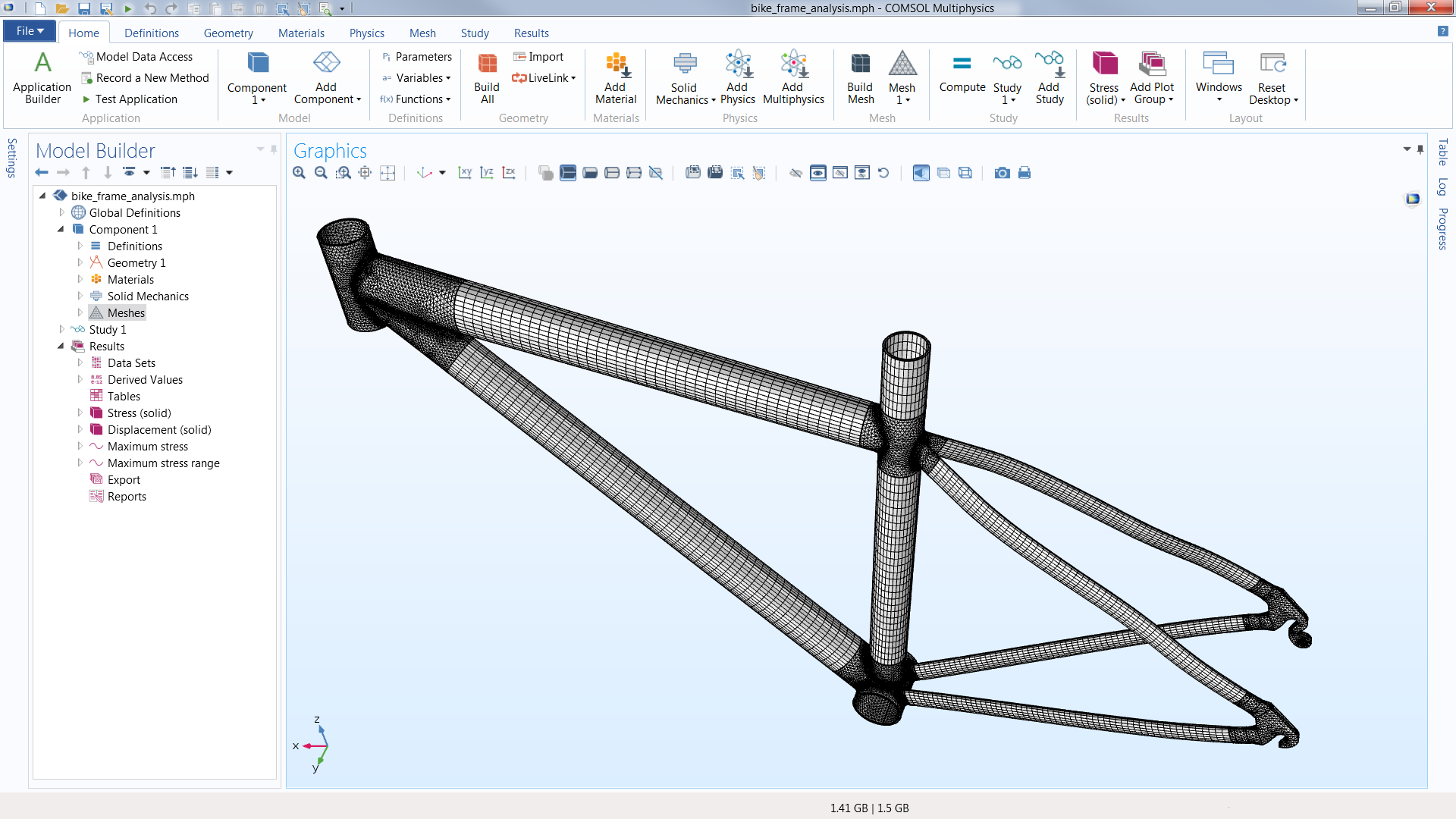The width and height of the screenshot is (1456, 819).
Task: Toggle the scene light in Graphics toolbar
Action: 921,173
